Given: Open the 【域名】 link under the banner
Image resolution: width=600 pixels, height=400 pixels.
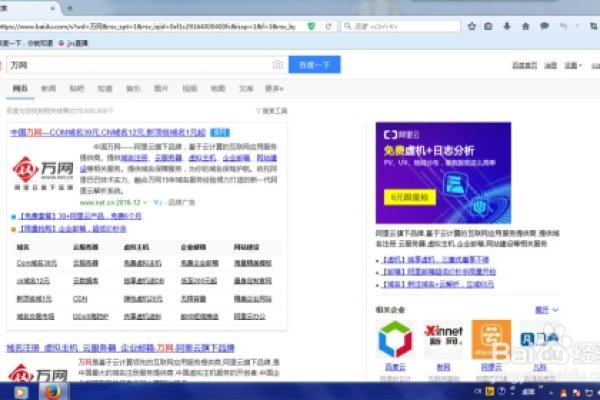Looking at the screenshot, I should pos(438,284).
